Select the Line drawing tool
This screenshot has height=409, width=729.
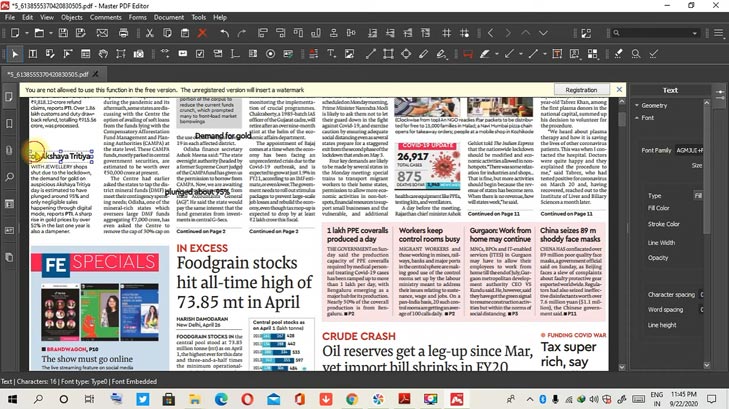click(x=370, y=54)
